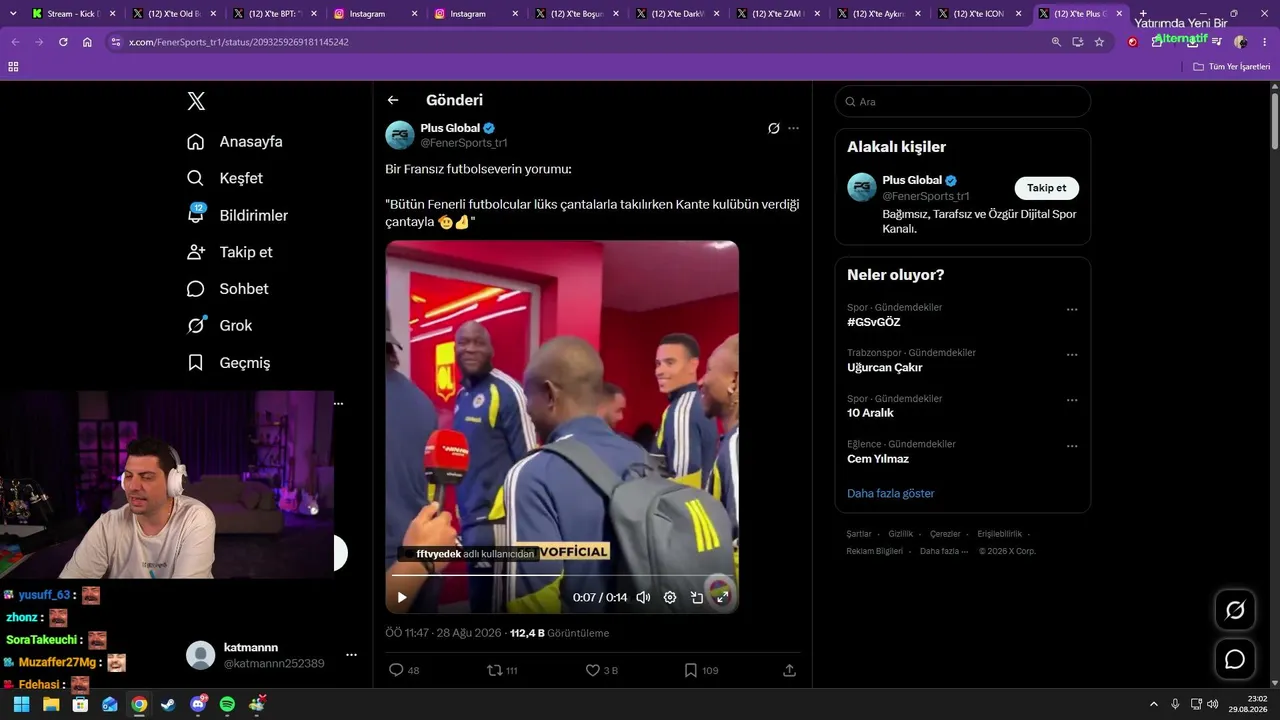Switch to the Stream - Kick tab
This screenshot has height=720, width=1280.
[x=72, y=14]
